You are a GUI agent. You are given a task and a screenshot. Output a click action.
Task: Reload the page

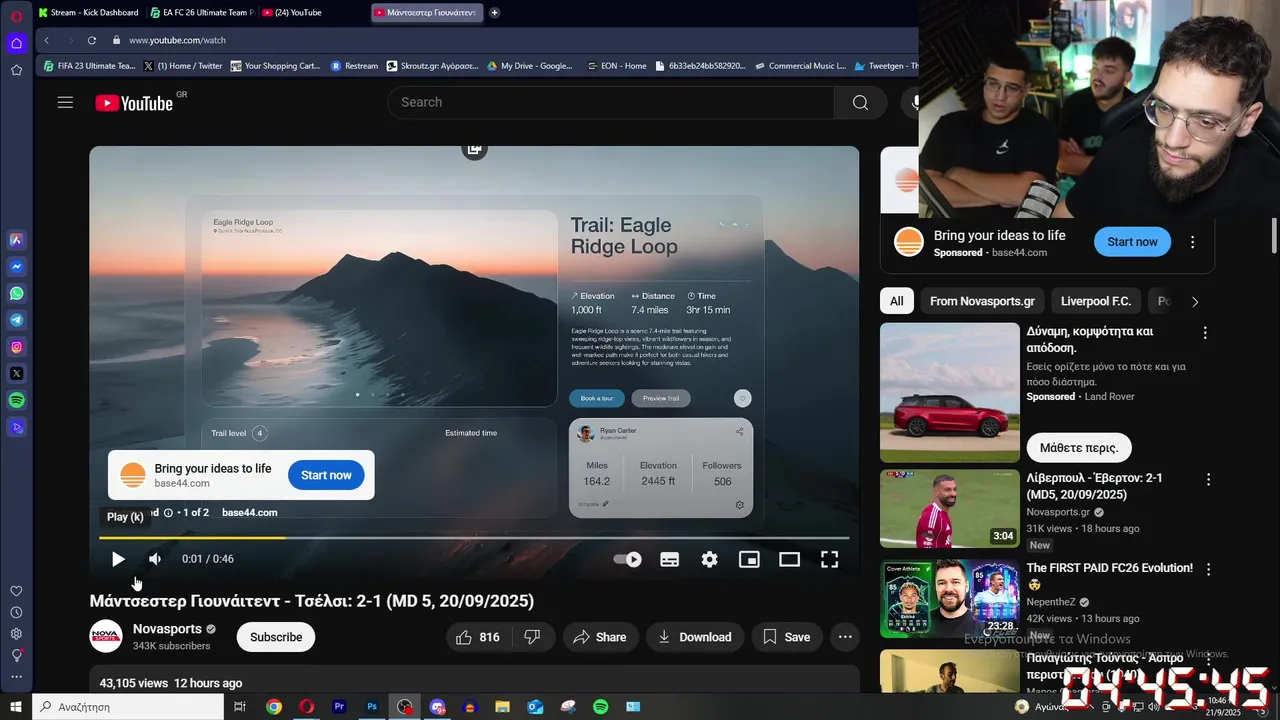pyautogui.click(x=91, y=40)
